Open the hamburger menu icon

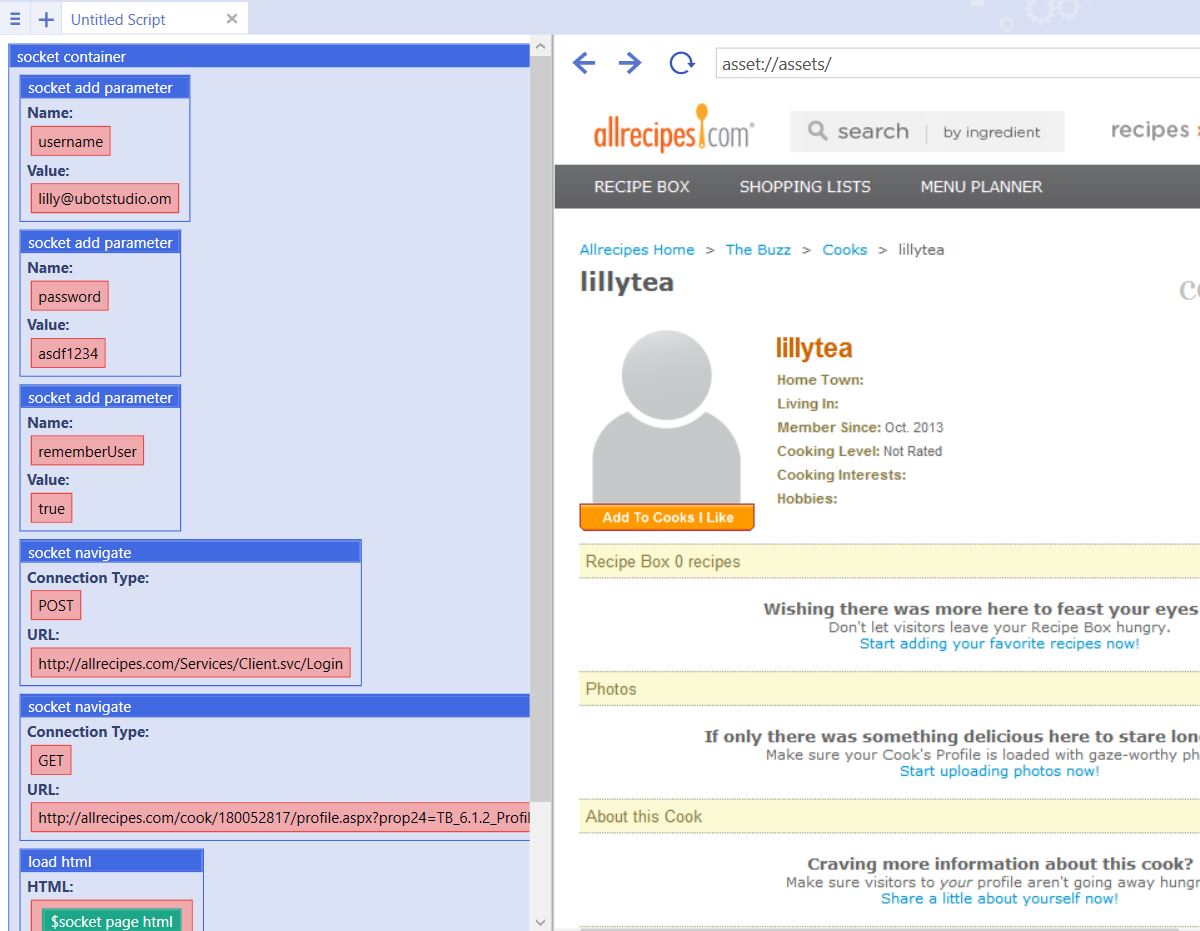(15, 19)
